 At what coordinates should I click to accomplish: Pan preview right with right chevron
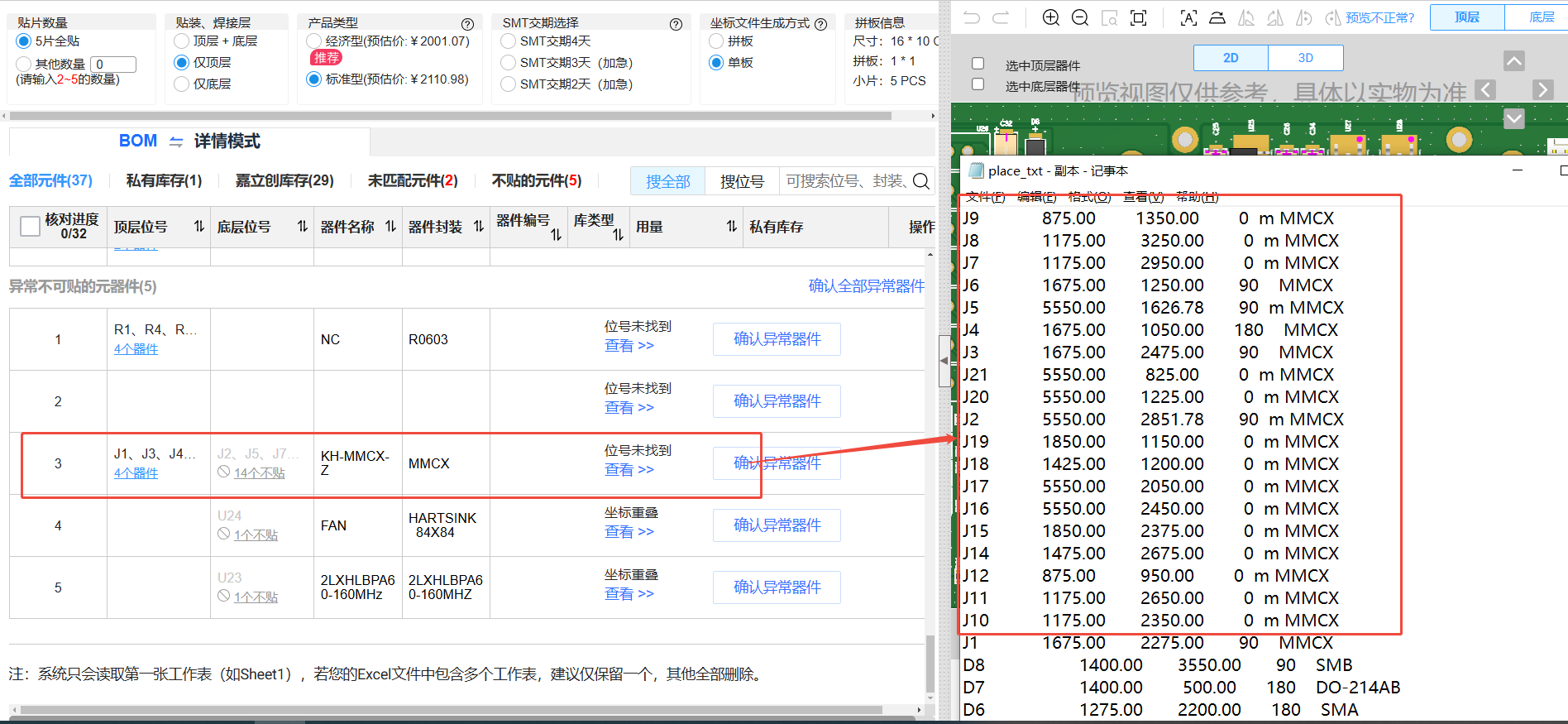coord(1542,89)
